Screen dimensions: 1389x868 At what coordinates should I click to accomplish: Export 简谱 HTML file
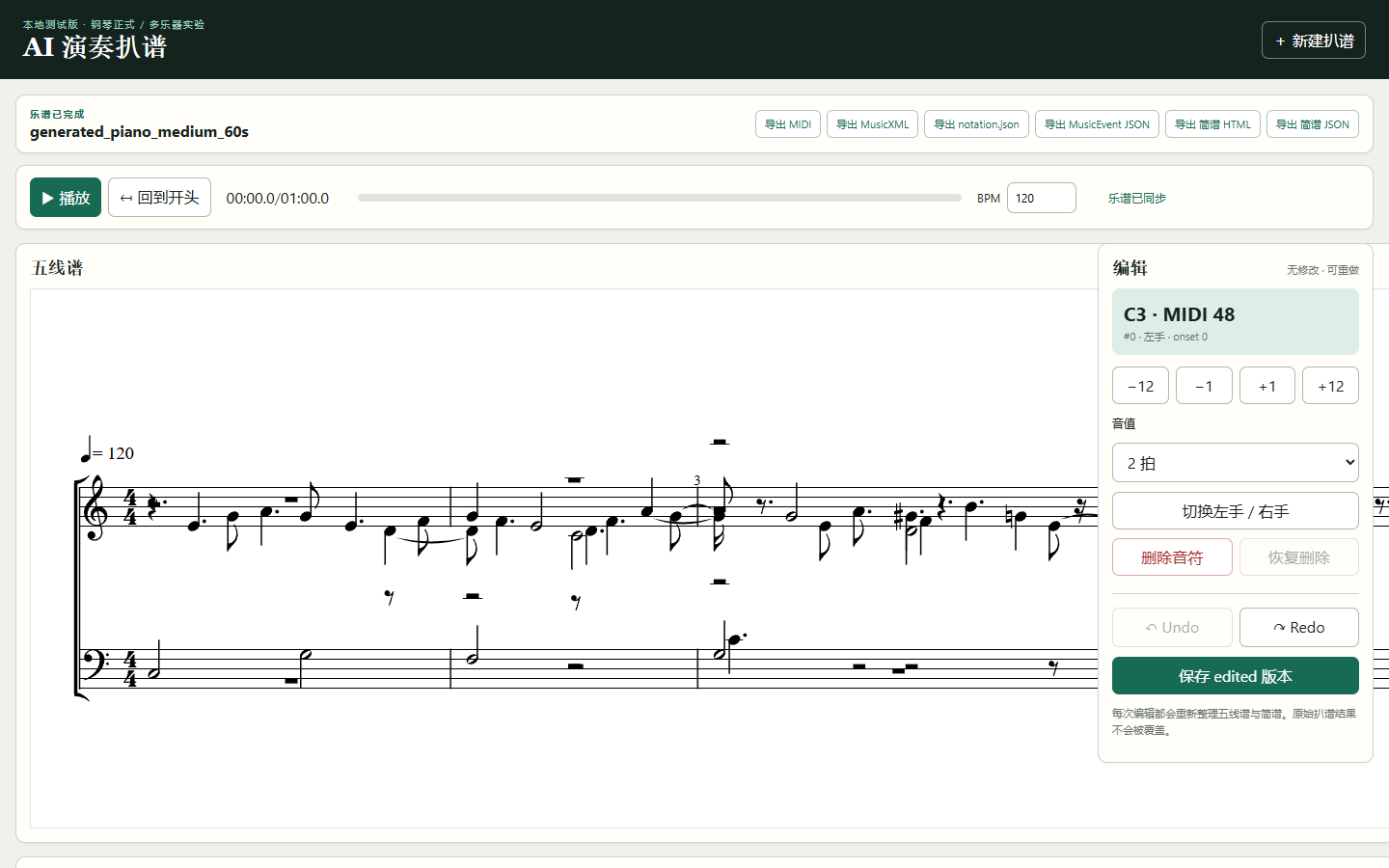[x=1212, y=124]
